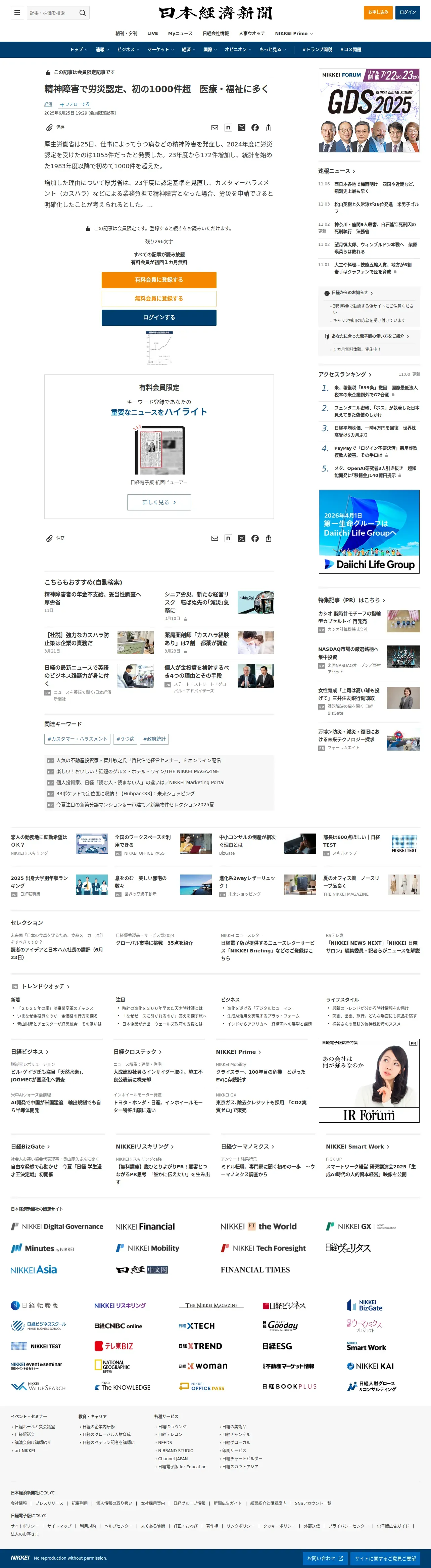Open the NIKKEI Mobility logo
This screenshot has height=1568, width=431.
[x=147, y=1248]
